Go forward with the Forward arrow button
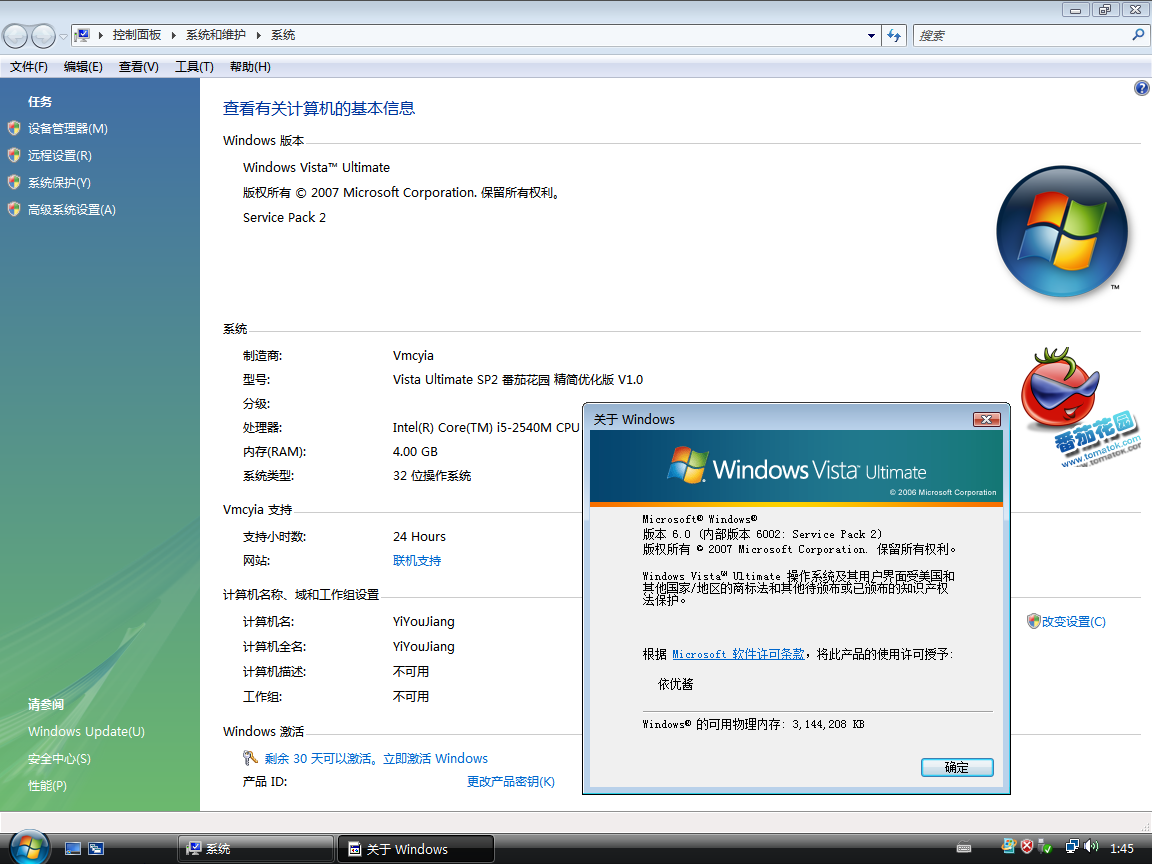Image resolution: width=1152 pixels, height=864 pixels. pos(43,35)
